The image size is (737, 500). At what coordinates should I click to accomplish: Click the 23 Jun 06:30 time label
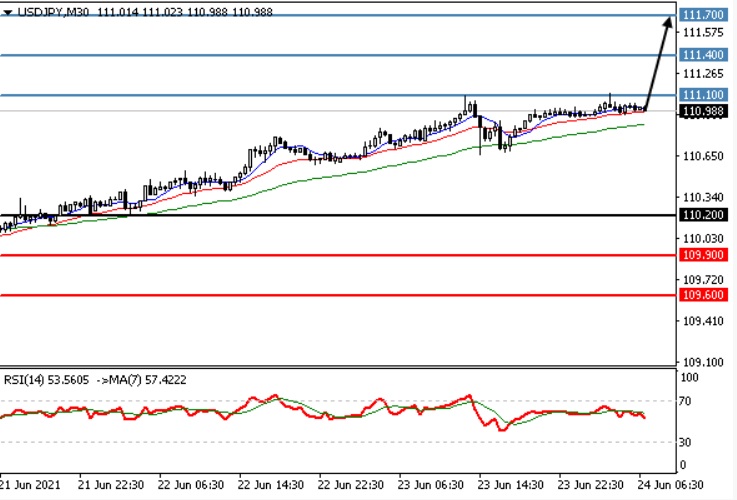[431, 485]
